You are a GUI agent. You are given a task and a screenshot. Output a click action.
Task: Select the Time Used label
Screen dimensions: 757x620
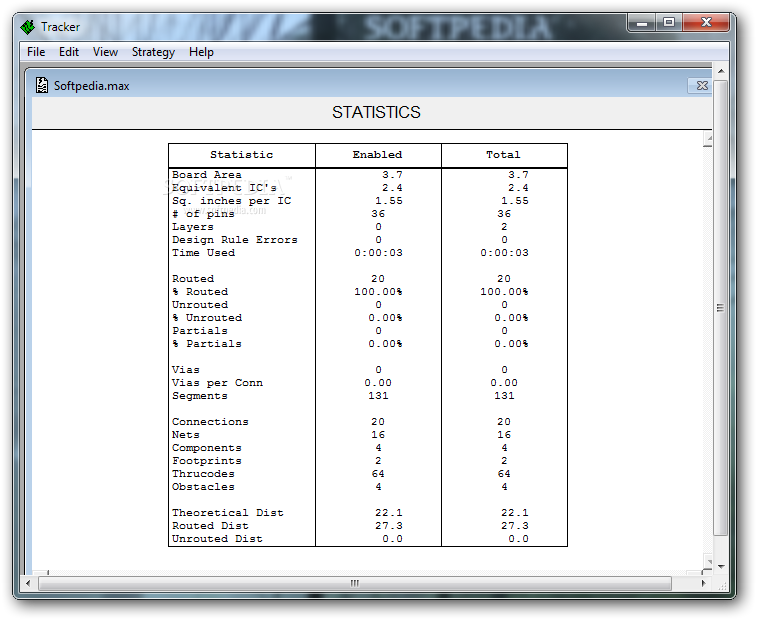[x=203, y=253]
